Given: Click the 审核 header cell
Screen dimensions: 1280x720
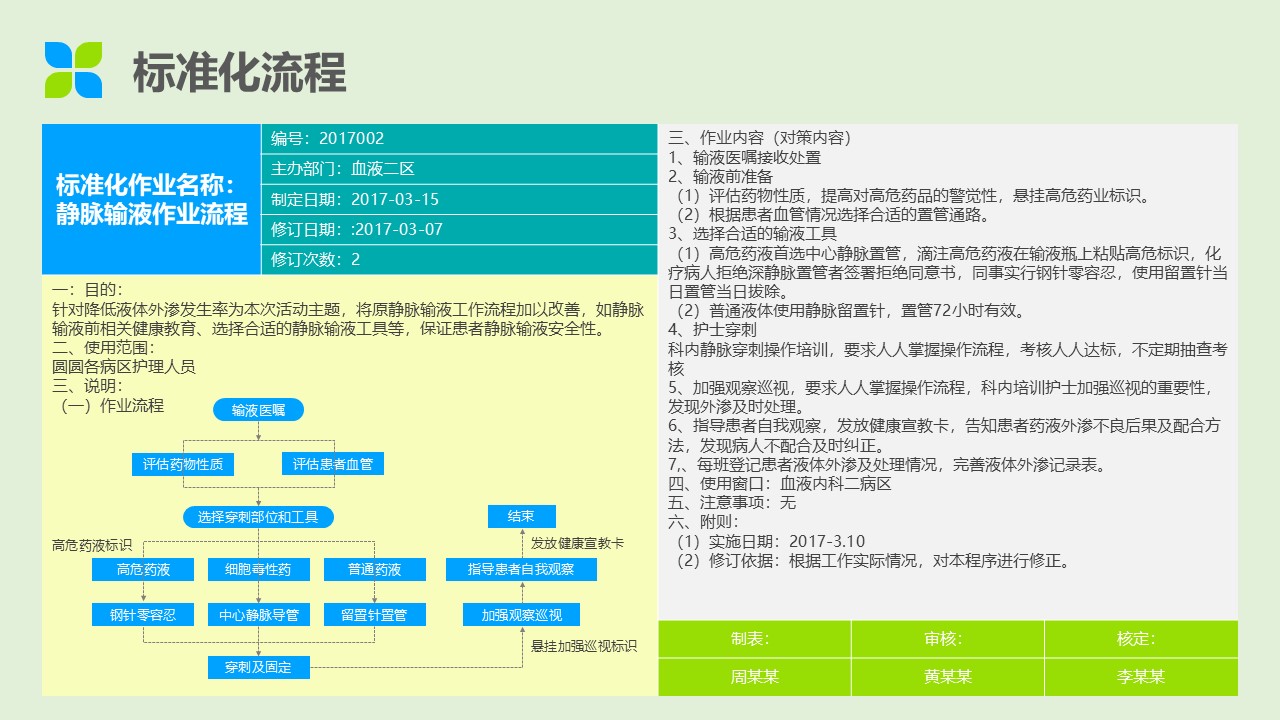Looking at the screenshot, I should [947, 639].
